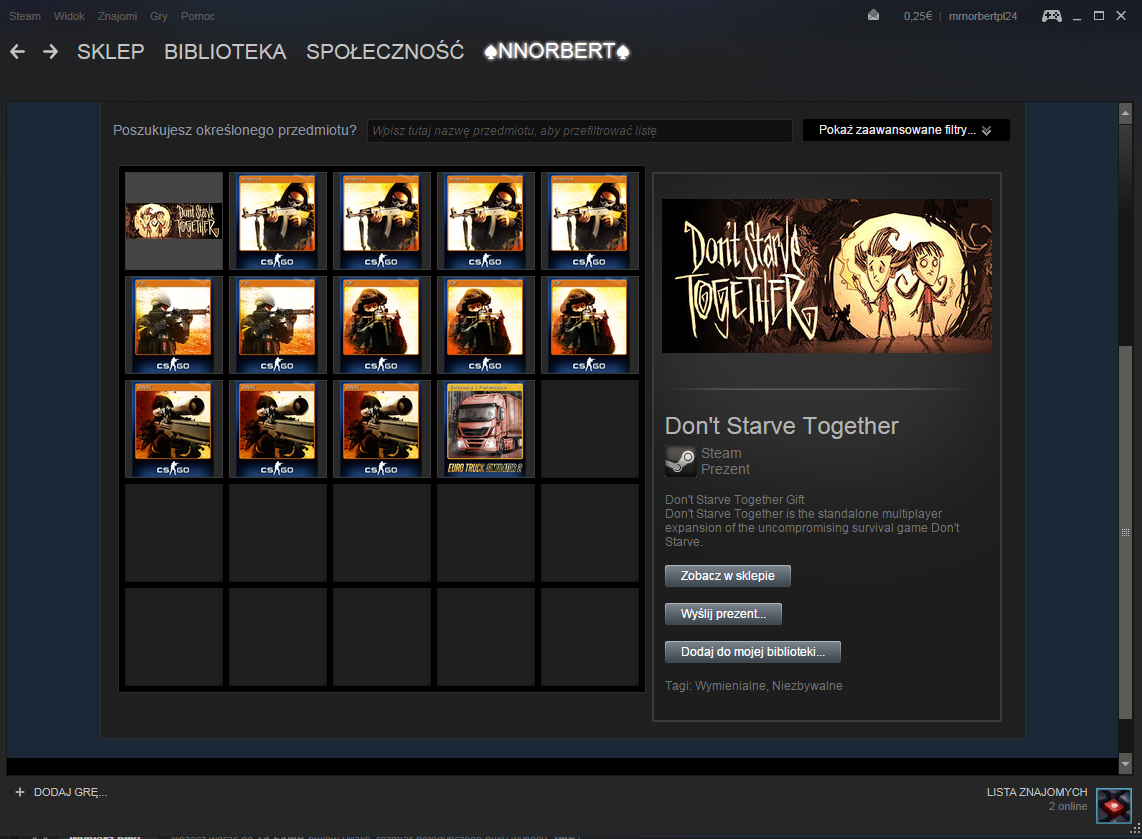Select the Don't Starve Together gift item
The width and height of the screenshot is (1142, 839).
tap(174, 221)
